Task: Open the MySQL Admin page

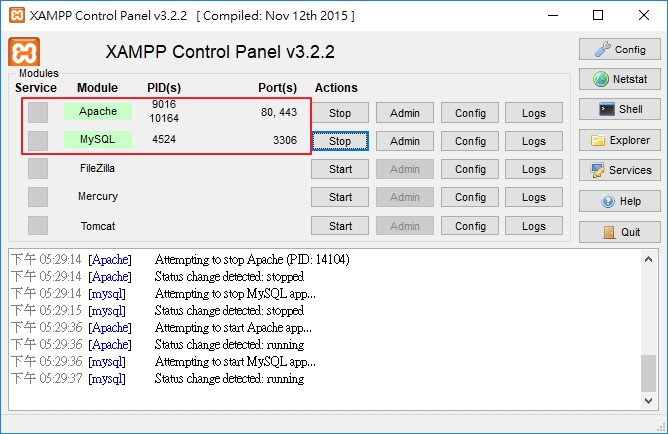Action: pyautogui.click(x=405, y=141)
